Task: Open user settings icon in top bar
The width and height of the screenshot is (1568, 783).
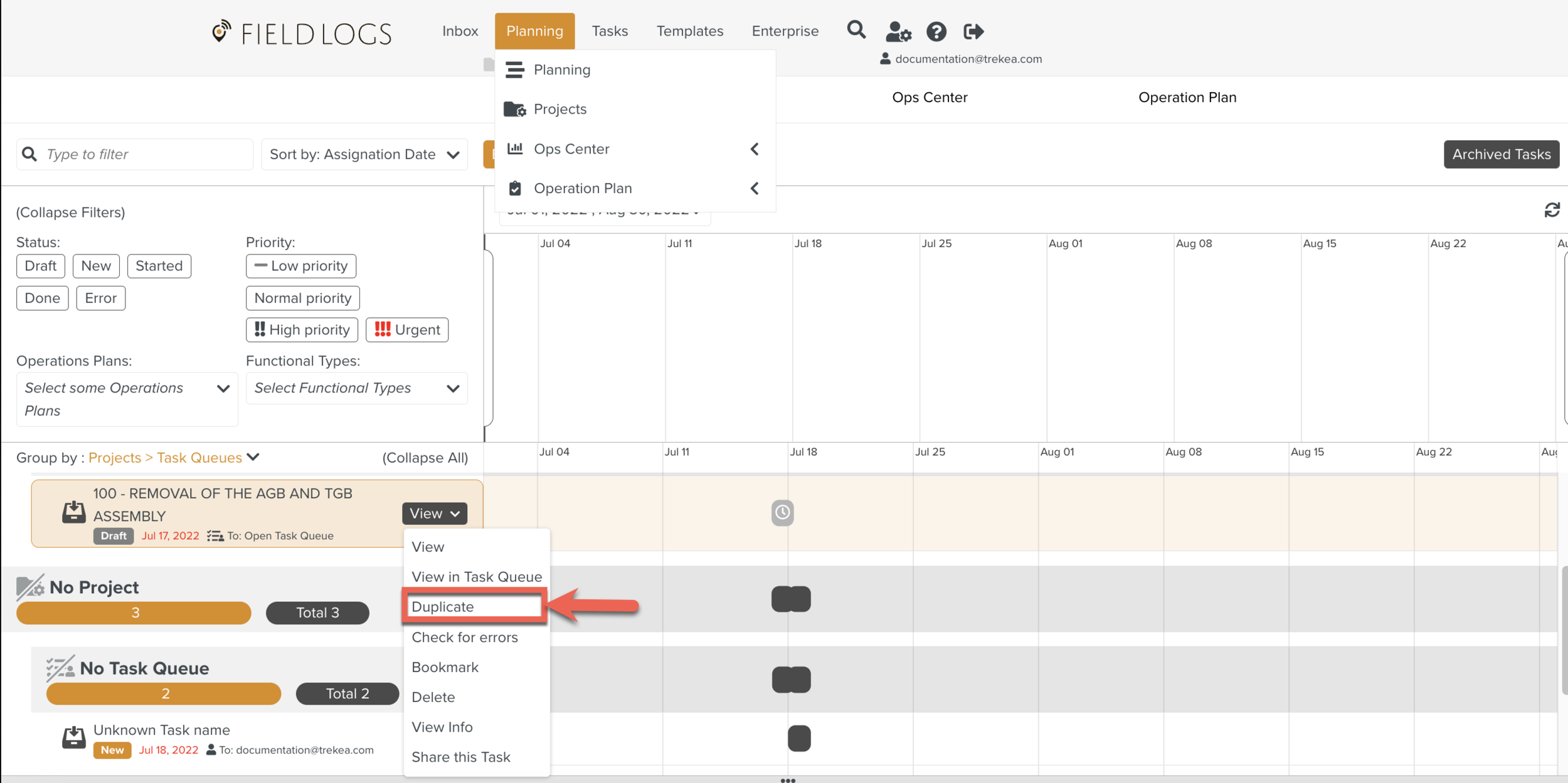Action: pos(898,31)
